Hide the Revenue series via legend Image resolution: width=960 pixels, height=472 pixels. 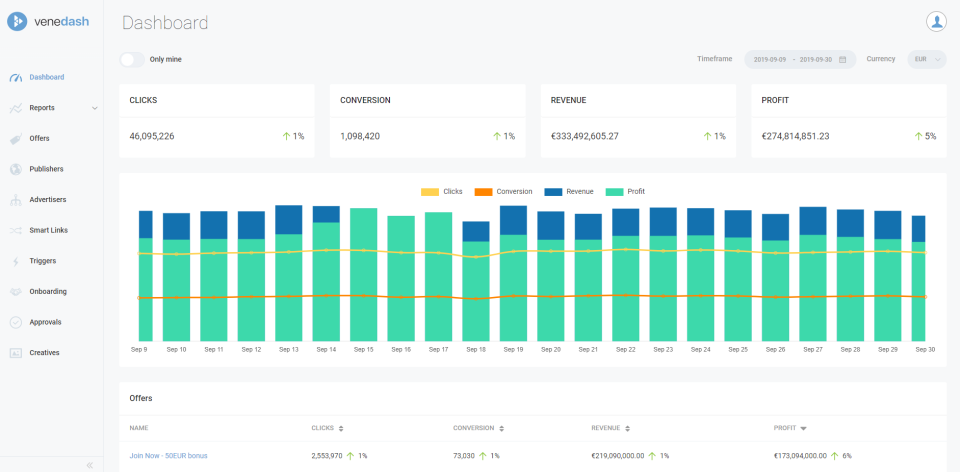pyautogui.click(x=569, y=192)
